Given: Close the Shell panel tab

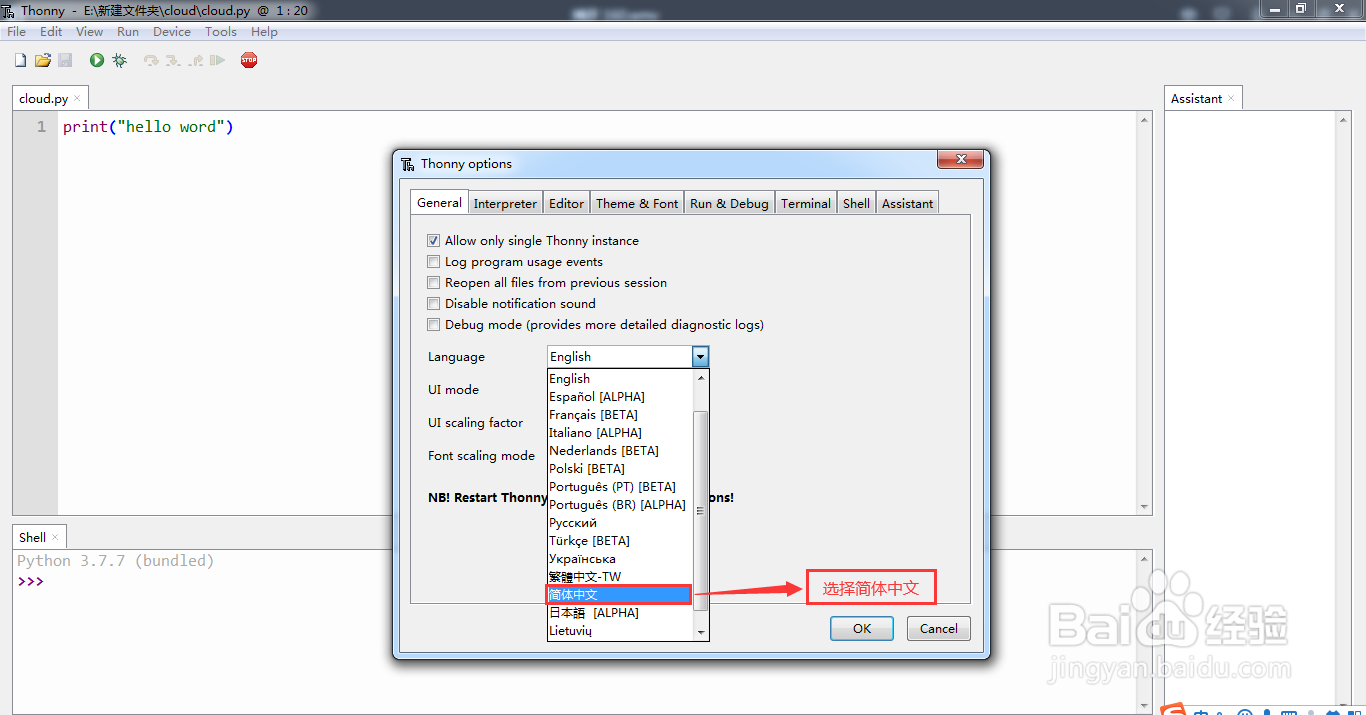Looking at the screenshot, I should 55,537.
